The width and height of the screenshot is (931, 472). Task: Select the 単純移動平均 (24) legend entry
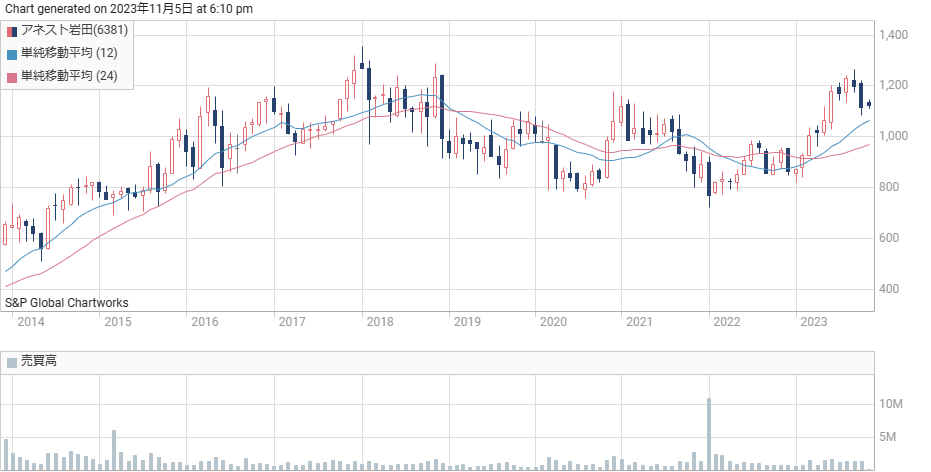pyautogui.click(x=69, y=75)
